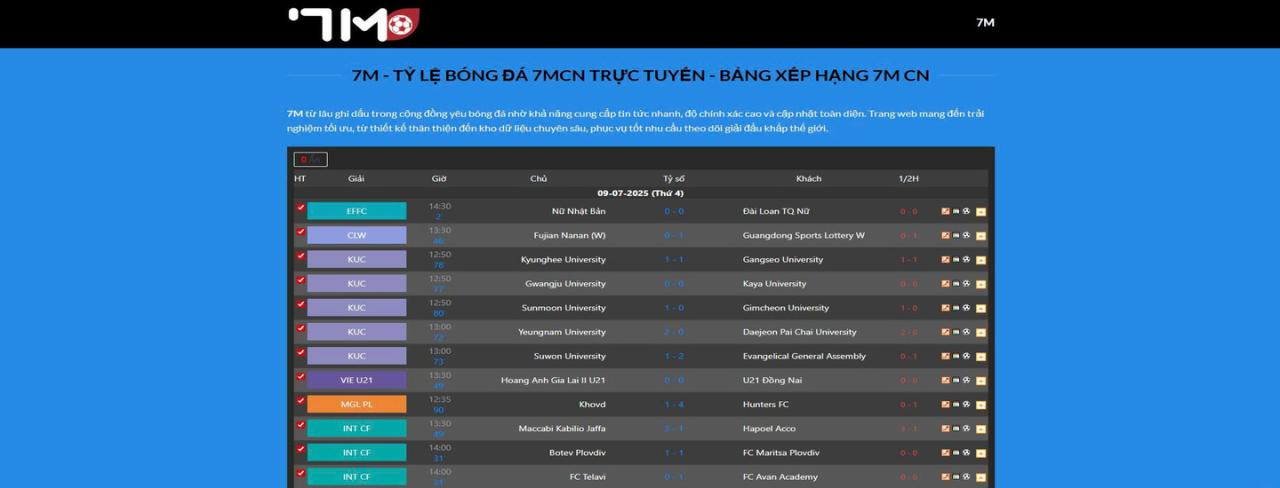The height and width of the screenshot is (488, 1280).
Task: Click the 7M logo in header
Action: tap(352, 24)
